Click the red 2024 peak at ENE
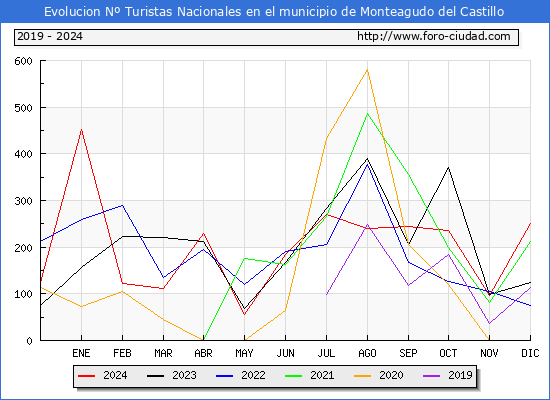 pos(81,129)
